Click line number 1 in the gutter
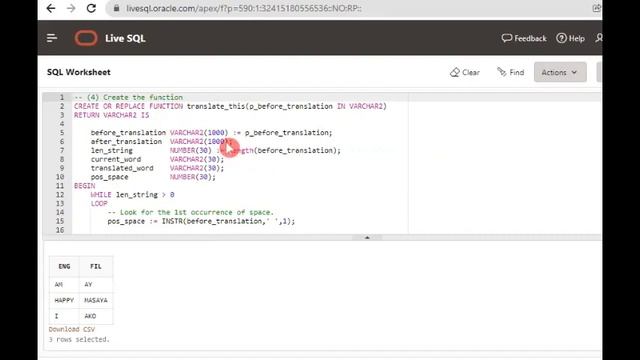This screenshot has height=360, width=640. 62,97
